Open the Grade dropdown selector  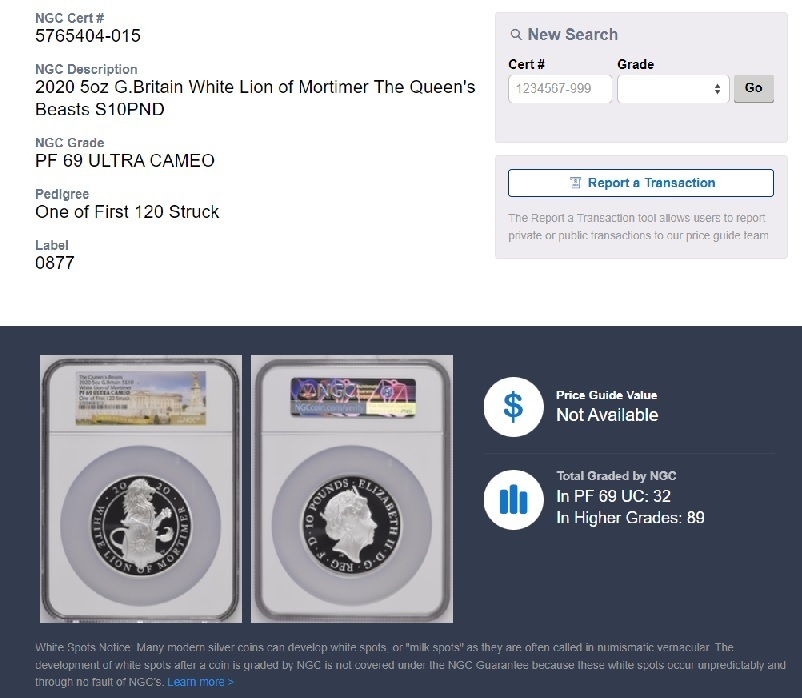[x=673, y=89]
